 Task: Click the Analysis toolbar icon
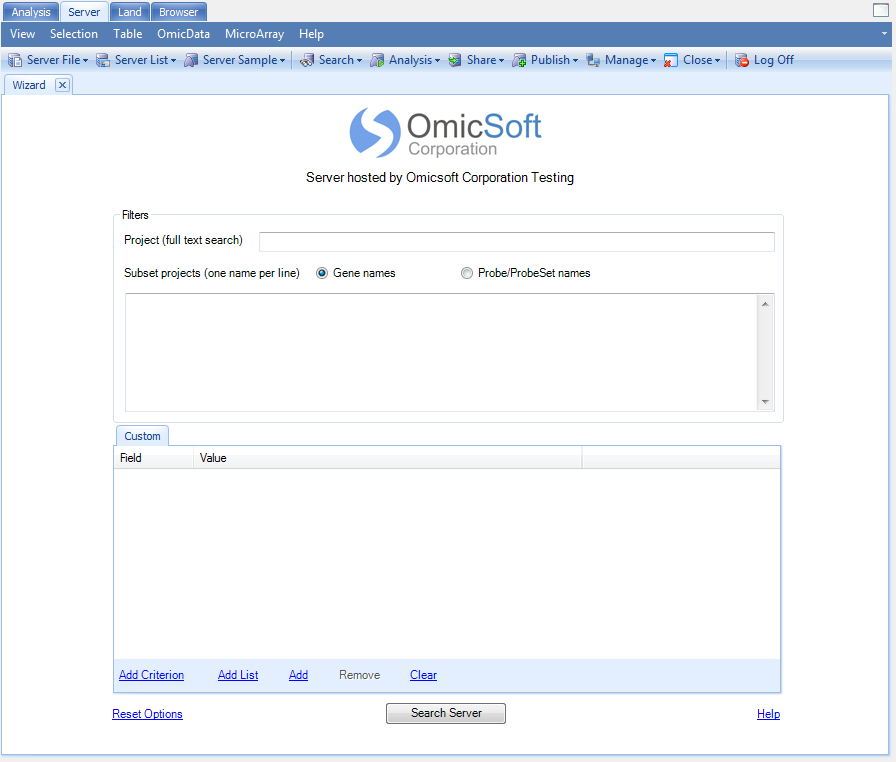pyautogui.click(x=377, y=60)
